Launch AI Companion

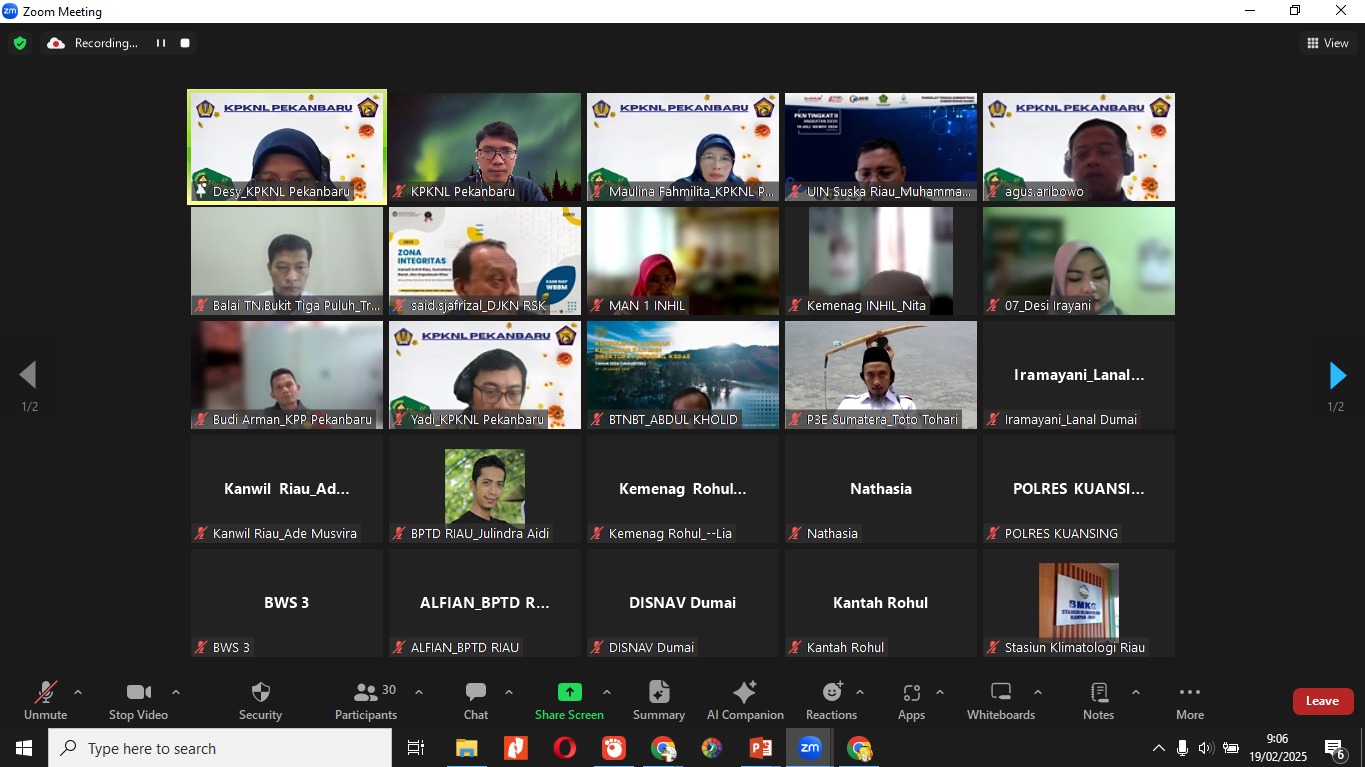coord(744,693)
